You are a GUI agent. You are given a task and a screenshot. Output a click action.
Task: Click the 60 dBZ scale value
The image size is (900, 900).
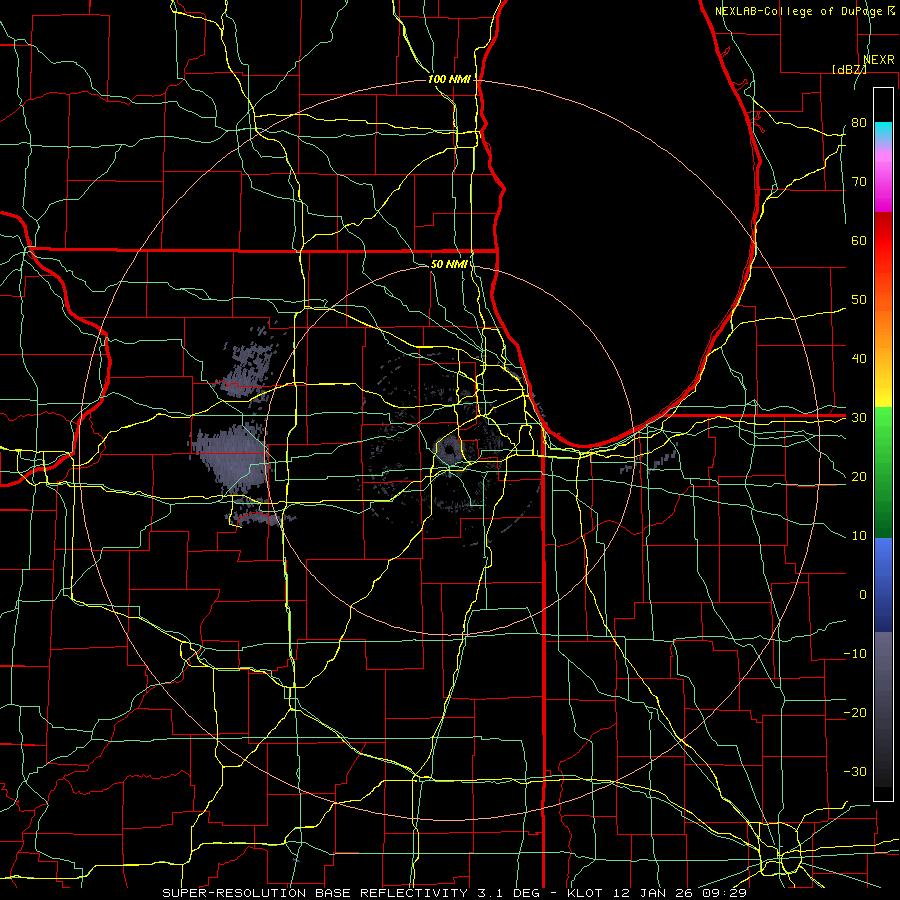click(x=859, y=240)
